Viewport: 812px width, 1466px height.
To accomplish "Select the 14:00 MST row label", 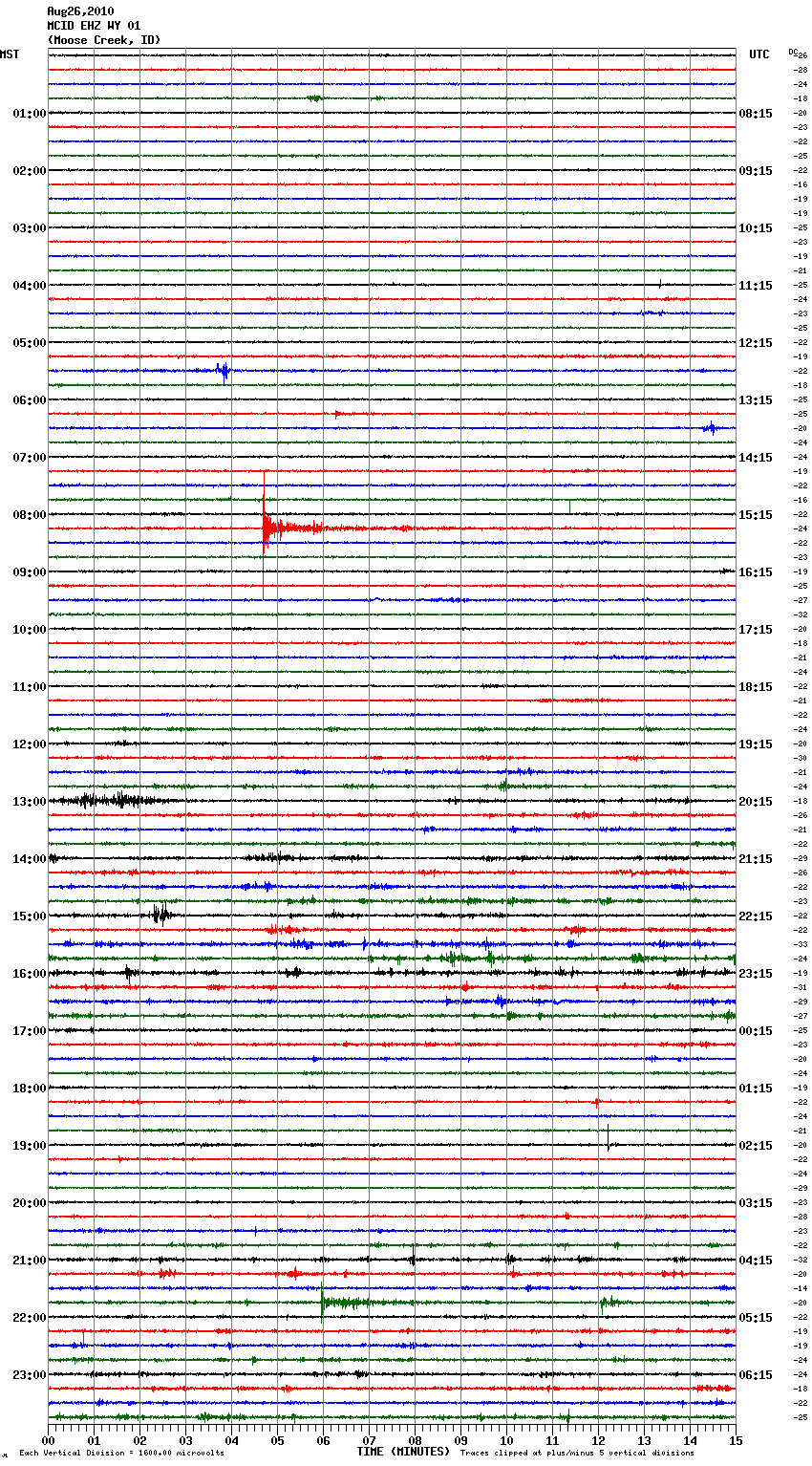I will [x=30, y=859].
